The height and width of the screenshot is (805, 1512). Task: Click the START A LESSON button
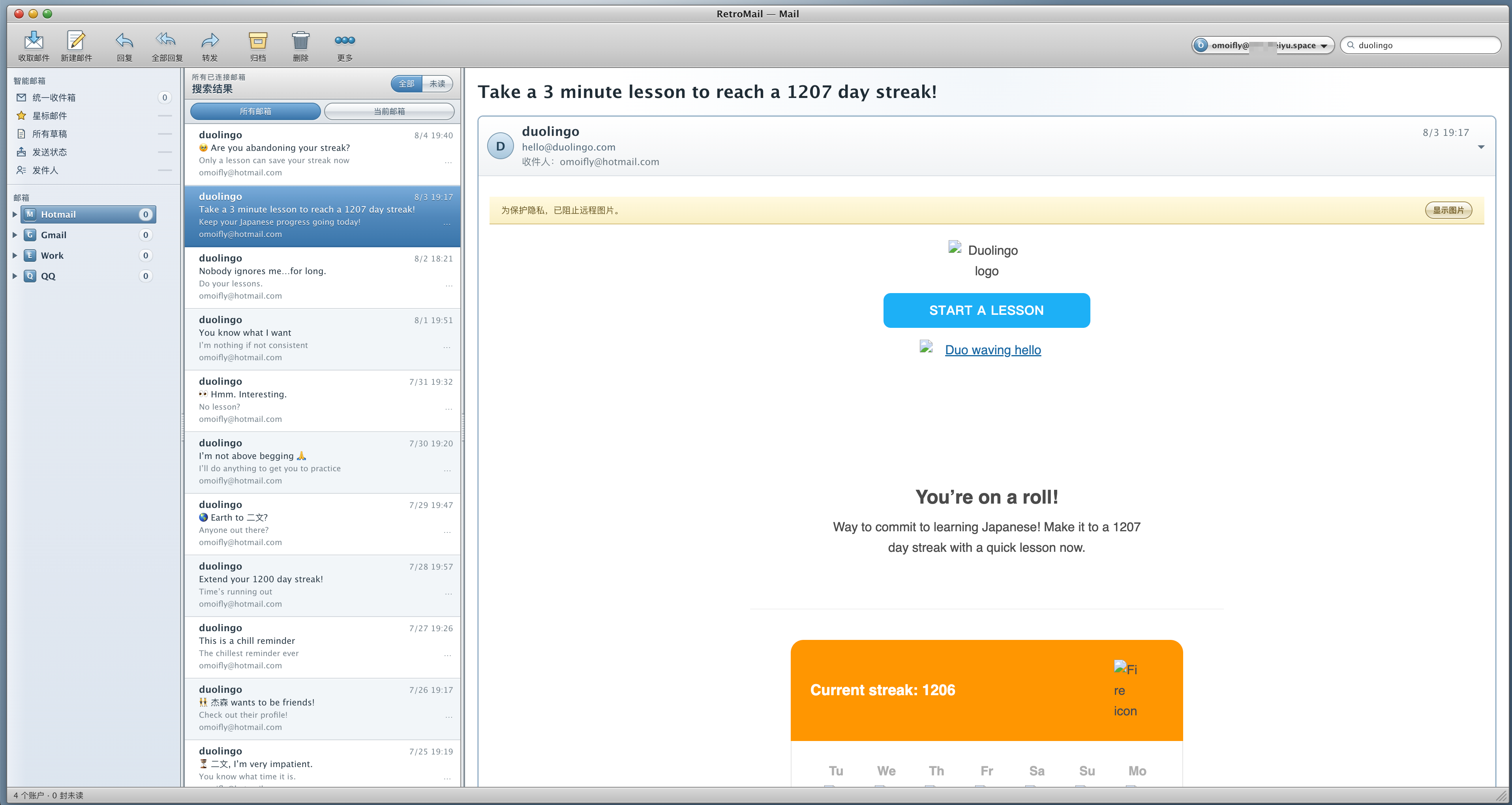click(x=986, y=310)
